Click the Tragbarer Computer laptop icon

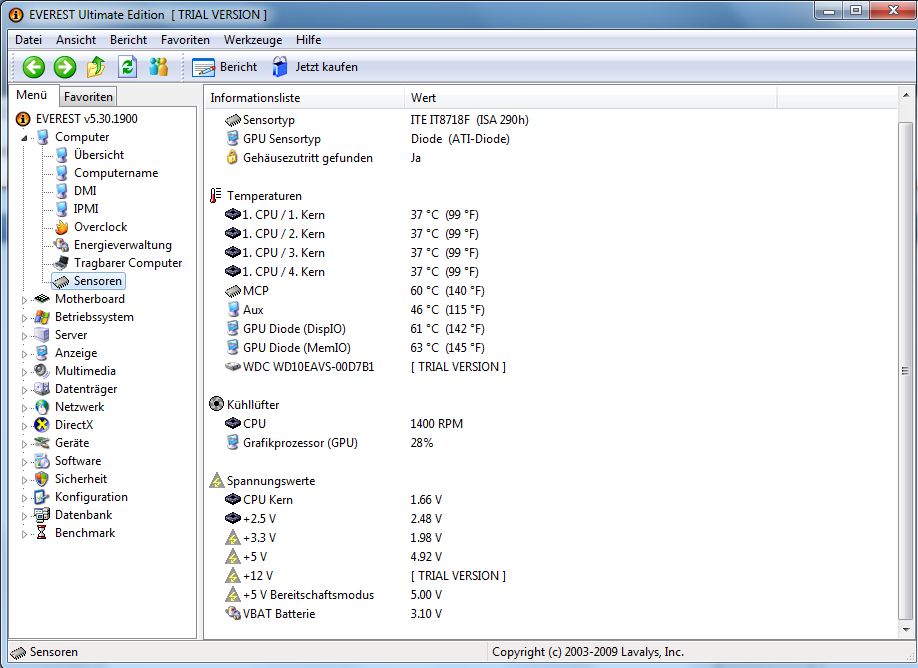point(61,263)
